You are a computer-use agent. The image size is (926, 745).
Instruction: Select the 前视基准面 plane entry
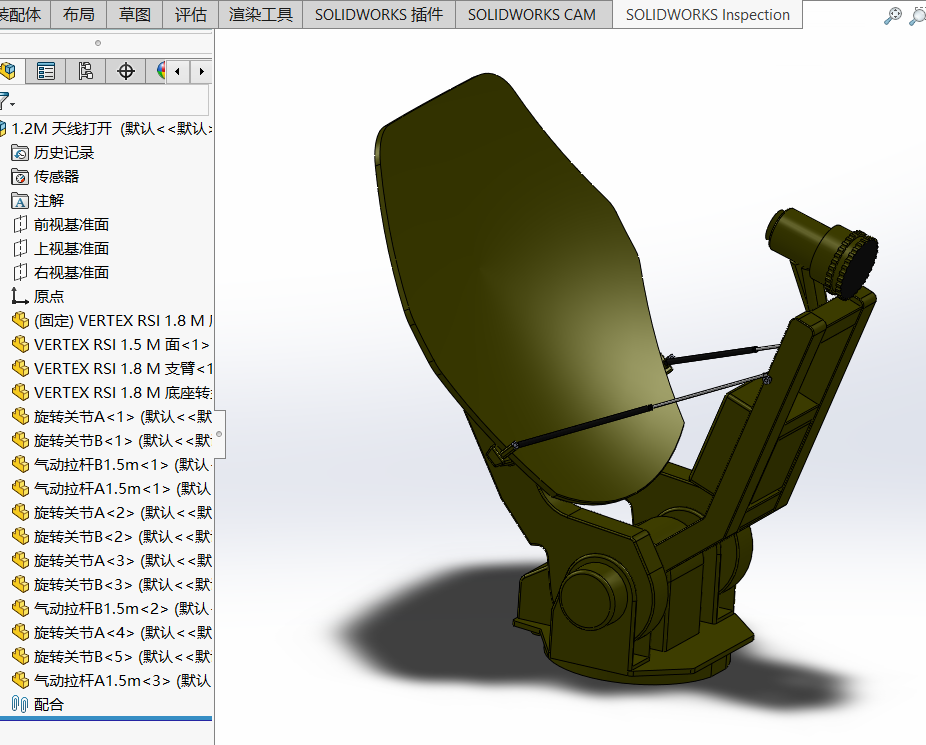pos(71,225)
